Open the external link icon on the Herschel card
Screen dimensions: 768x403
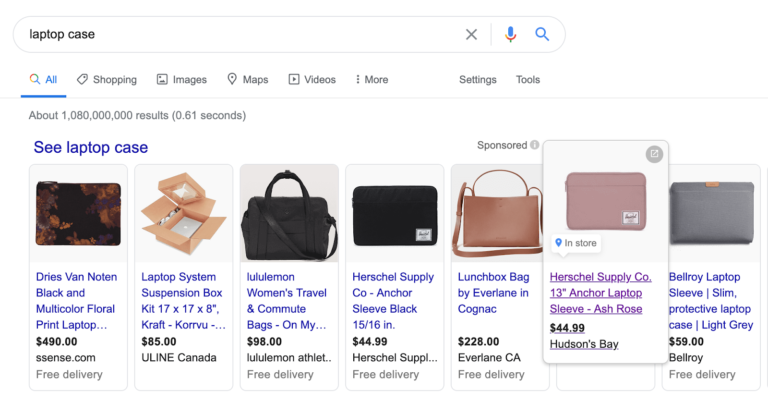pyautogui.click(x=653, y=154)
